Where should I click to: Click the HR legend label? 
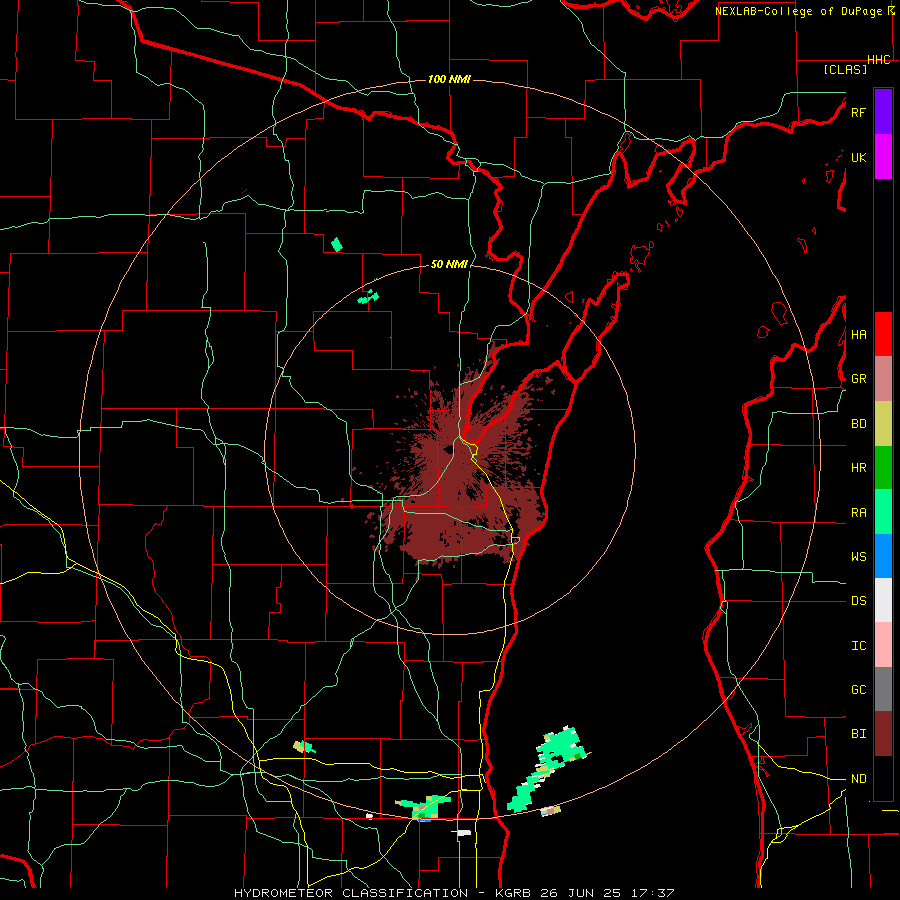[858, 468]
